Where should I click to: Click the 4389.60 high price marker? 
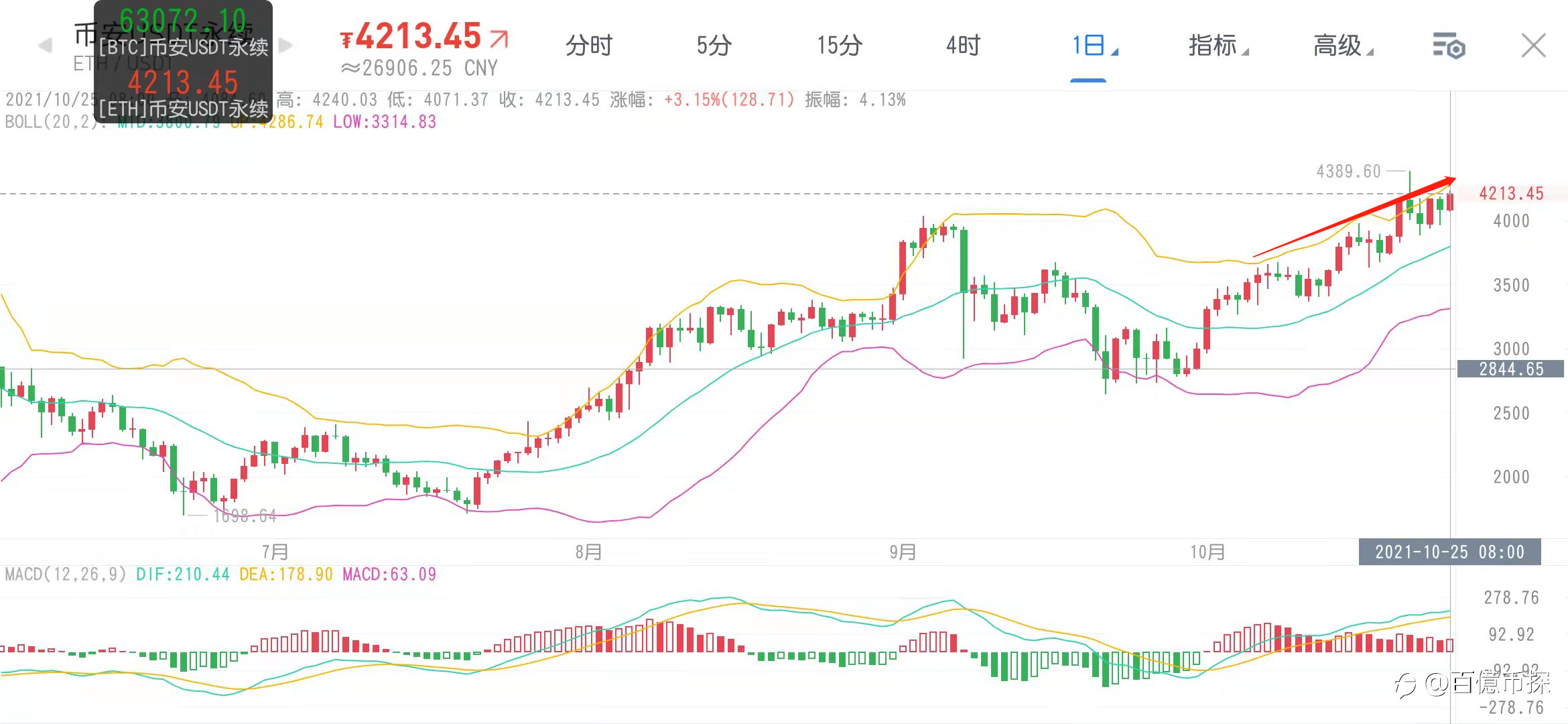click(x=1349, y=172)
